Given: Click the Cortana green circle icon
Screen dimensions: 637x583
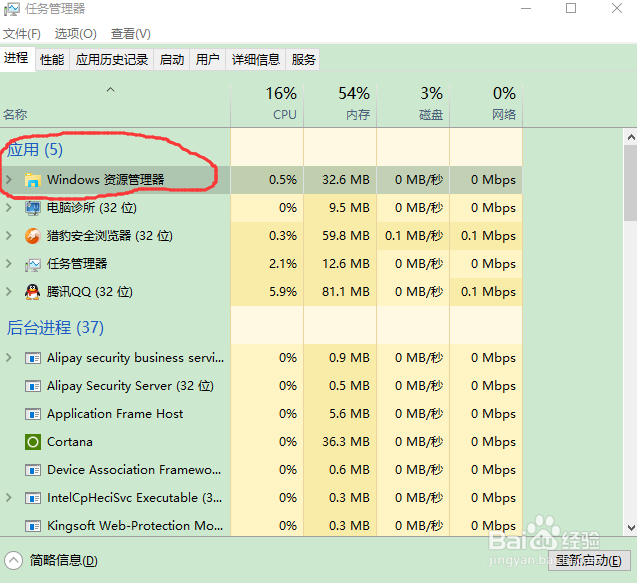Looking at the screenshot, I should (x=32, y=442).
